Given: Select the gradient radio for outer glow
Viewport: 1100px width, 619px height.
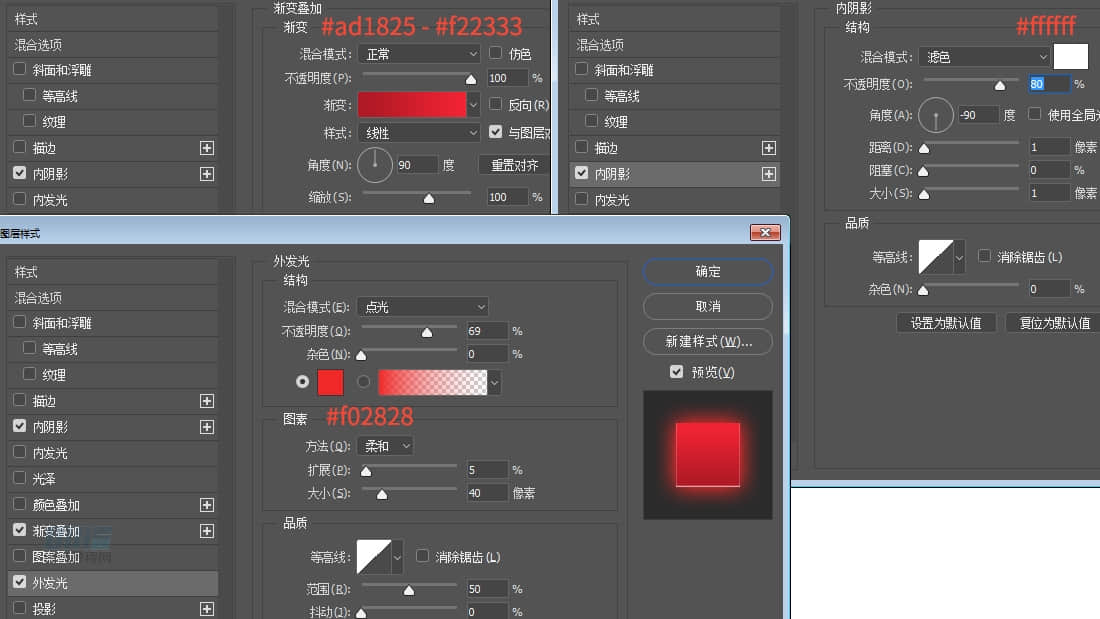Looking at the screenshot, I should (x=363, y=382).
